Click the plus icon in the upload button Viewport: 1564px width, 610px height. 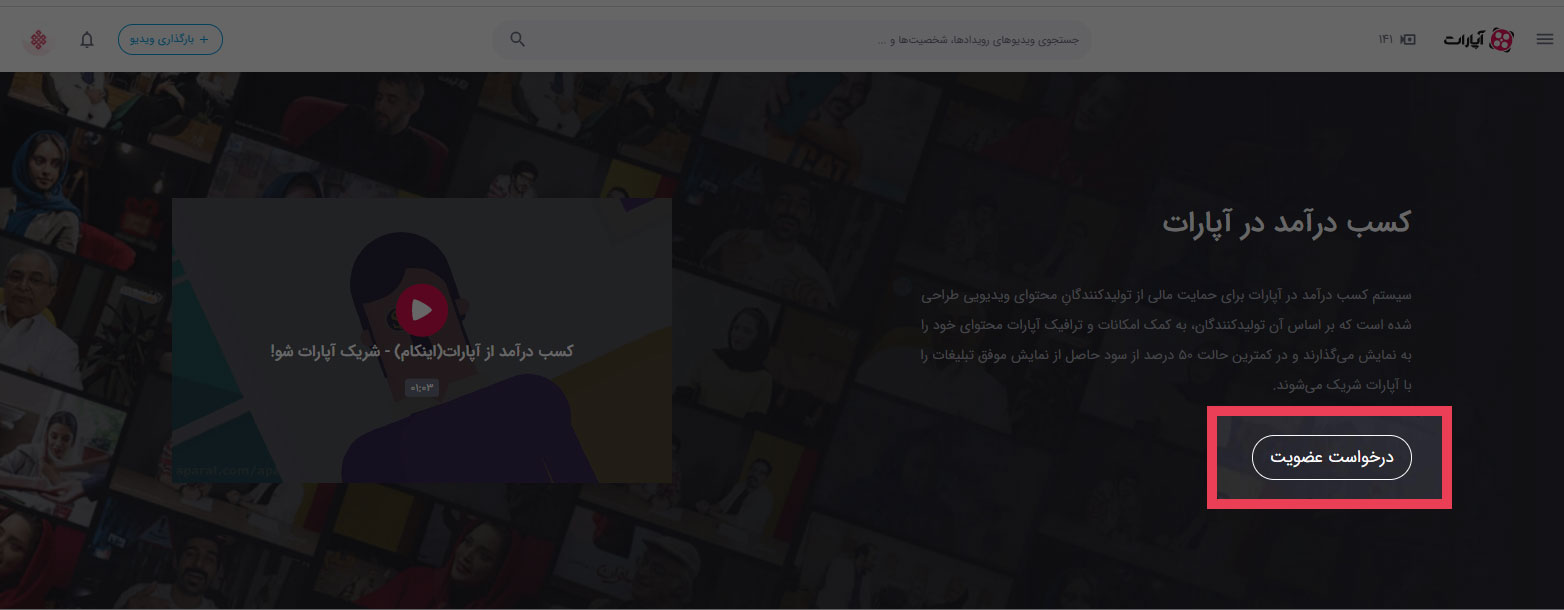pyautogui.click(x=205, y=40)
